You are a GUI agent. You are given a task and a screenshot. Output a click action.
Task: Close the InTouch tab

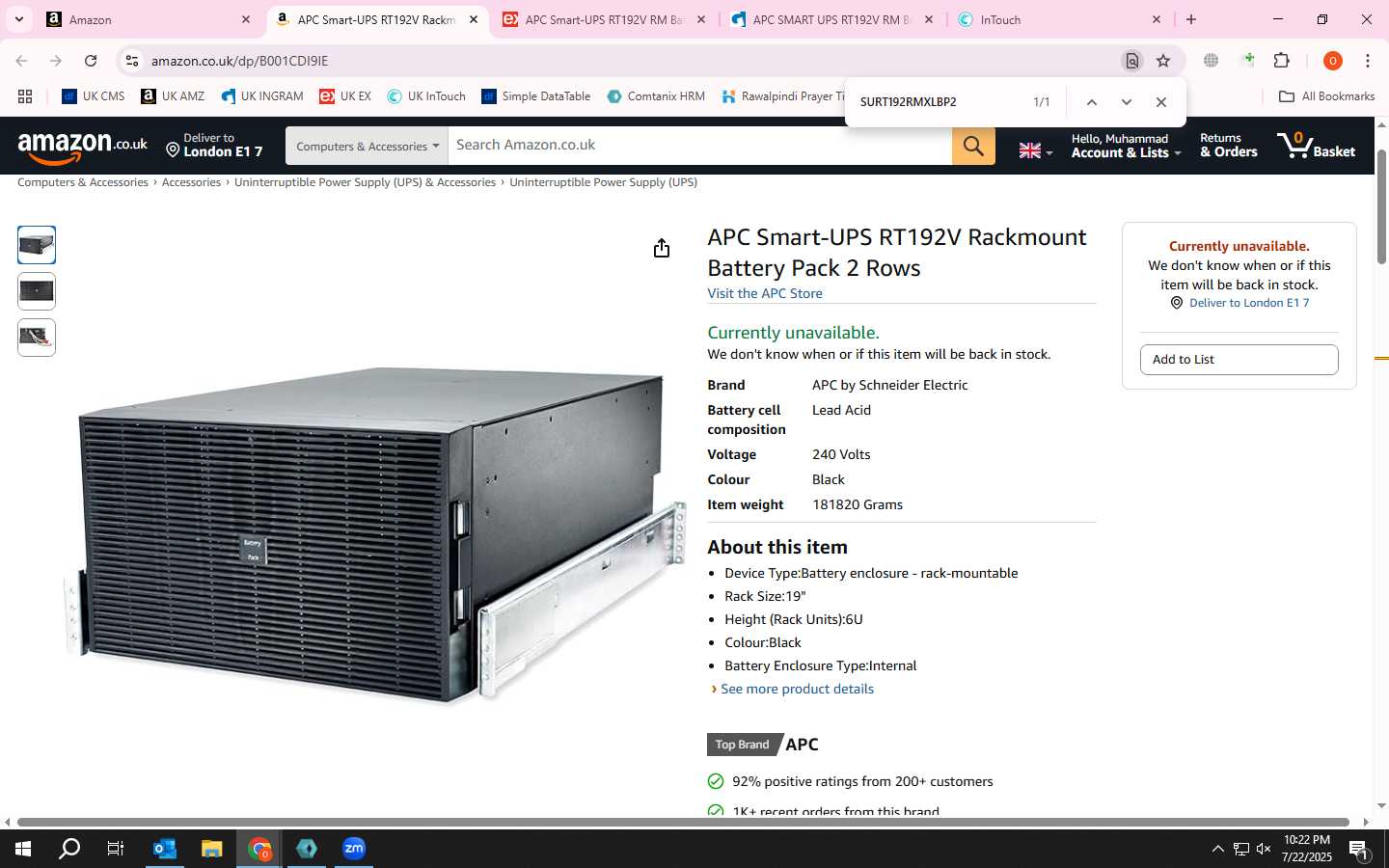click(1157, 19)
